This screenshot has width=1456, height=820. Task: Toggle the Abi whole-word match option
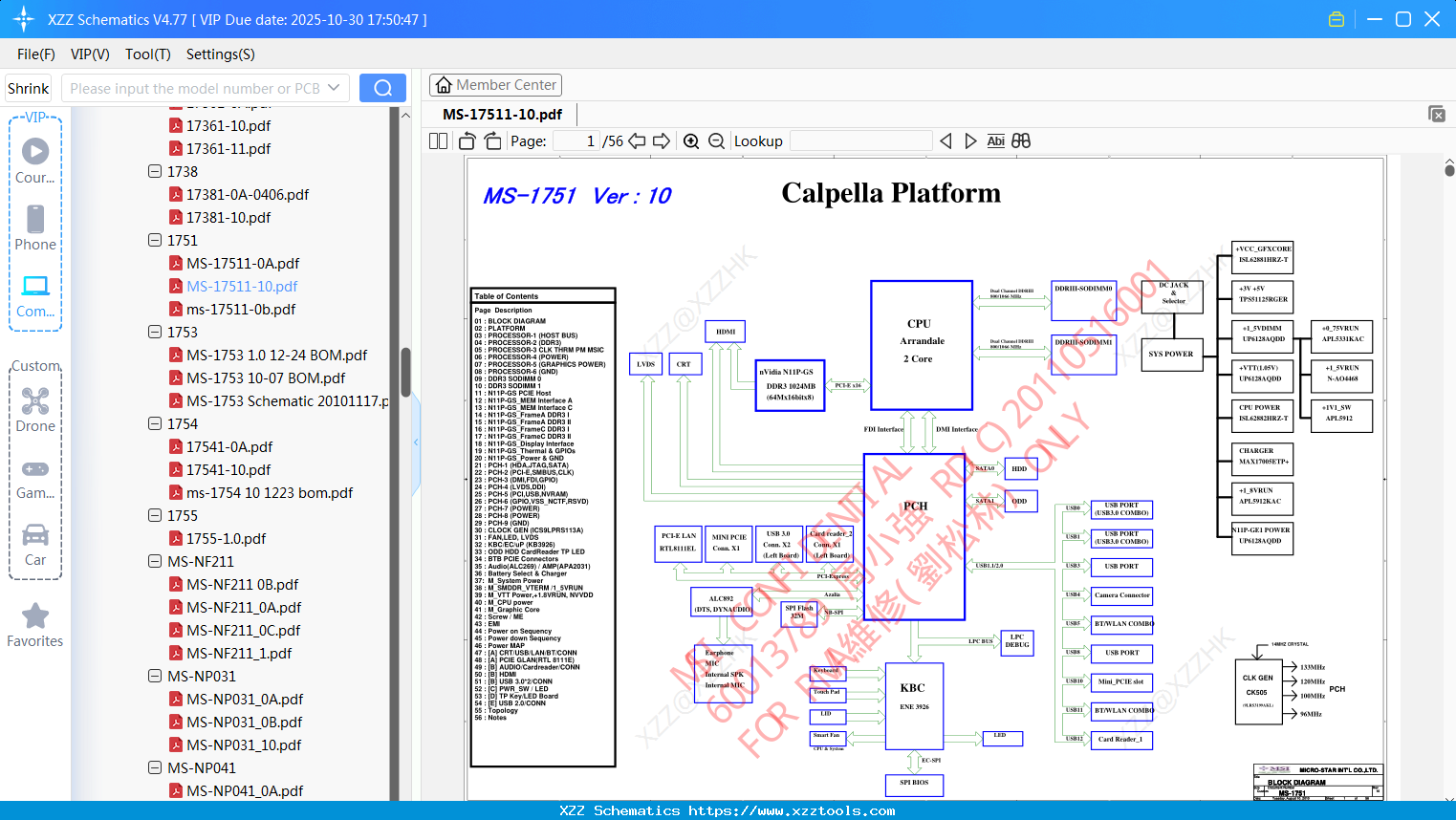coord(995,140)
